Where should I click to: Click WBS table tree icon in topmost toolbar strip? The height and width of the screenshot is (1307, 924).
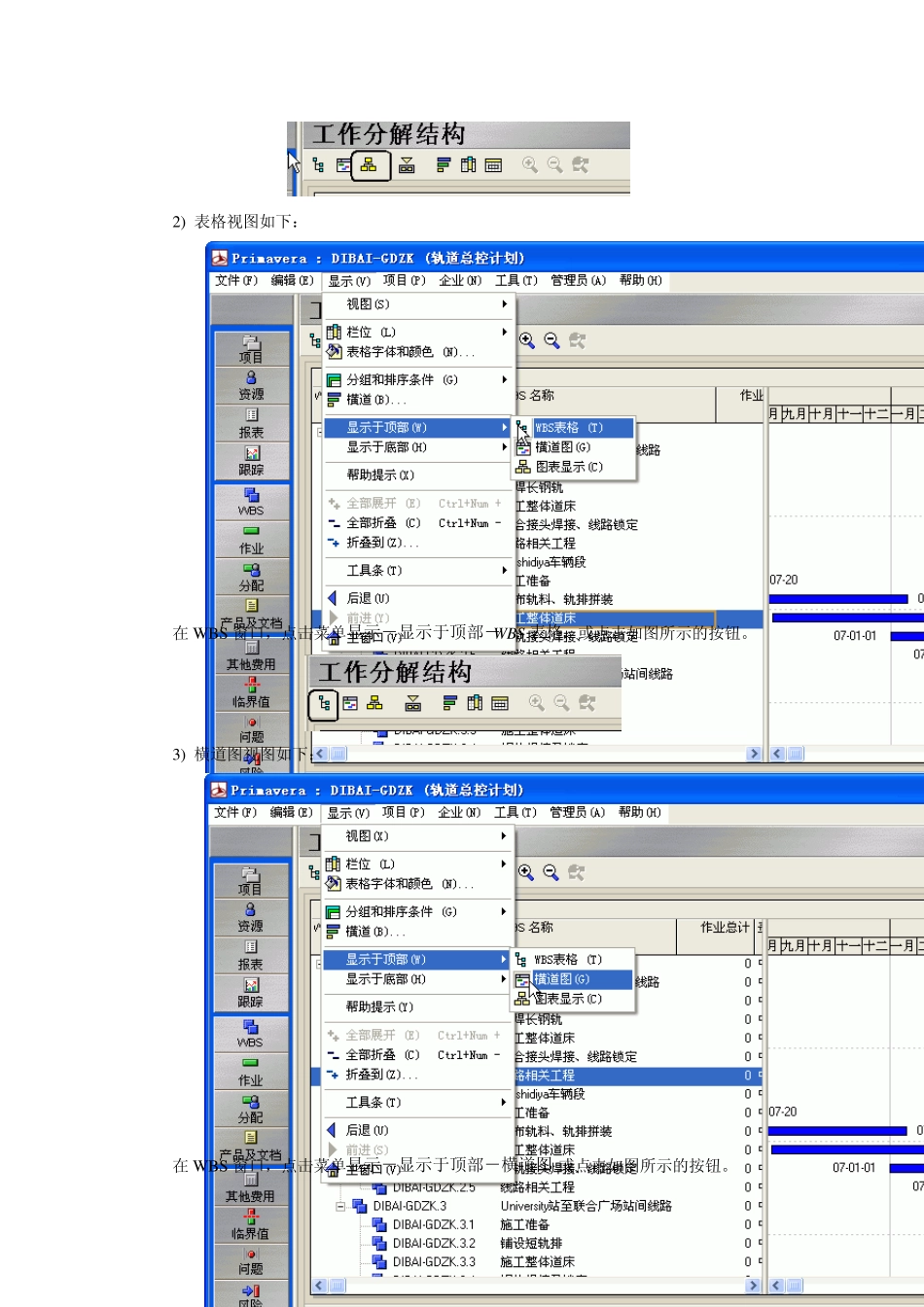tap(319, 165)
